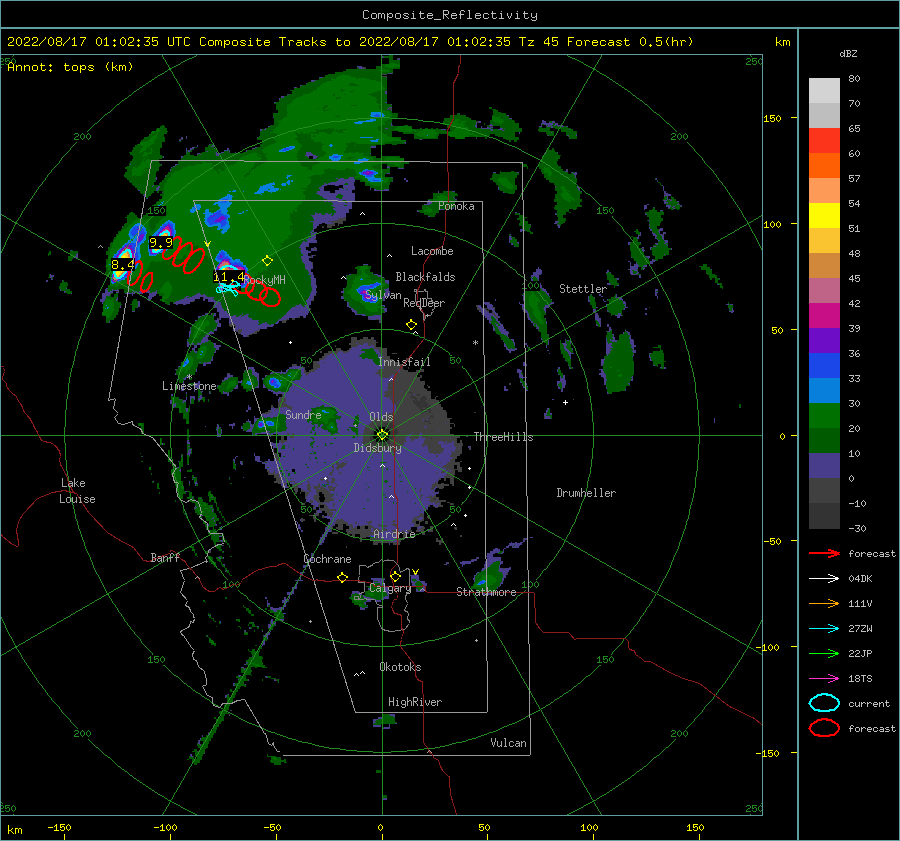Click the green 22JP arrow in legend
900x841 pixels.
824,653
